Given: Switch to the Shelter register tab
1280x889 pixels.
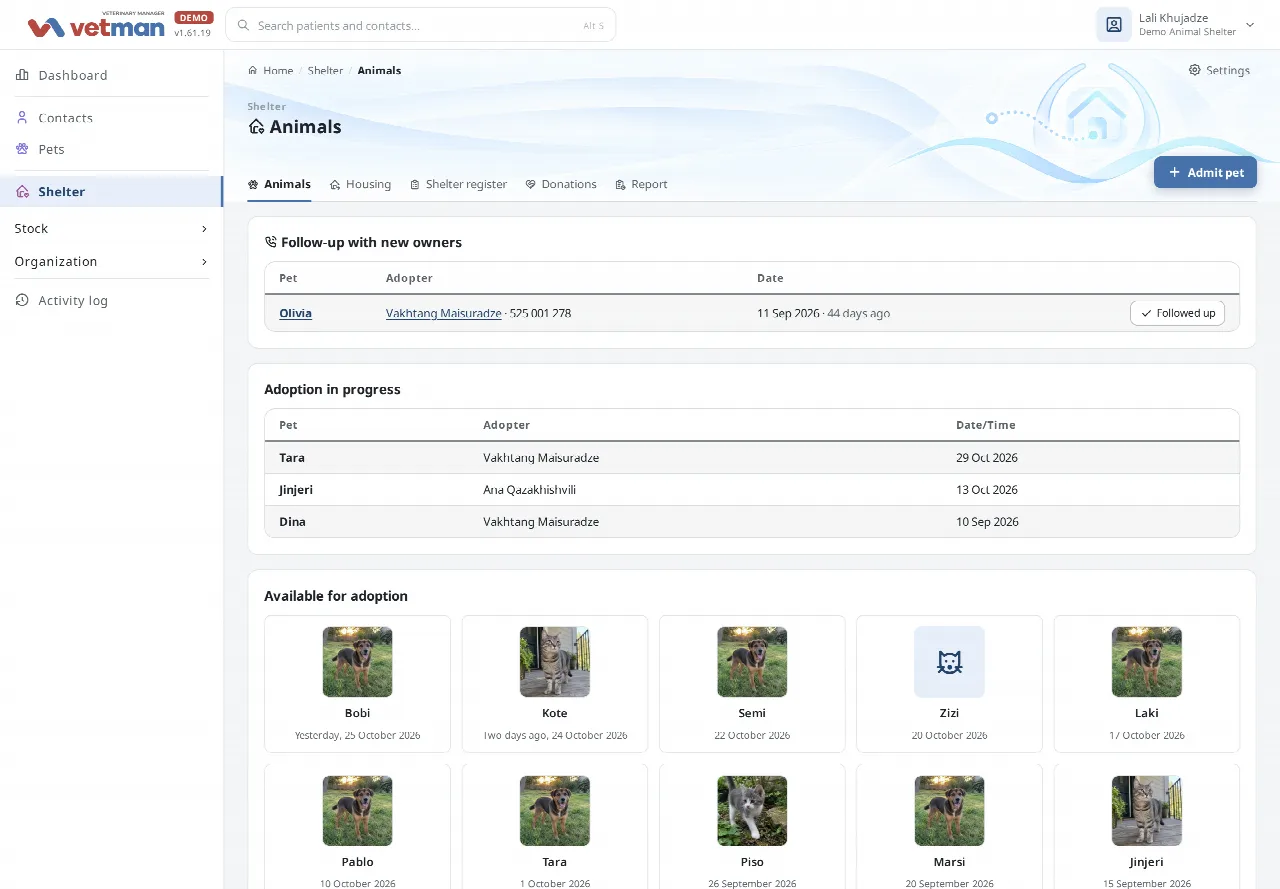Looking at the screenshot, I should click(458, 184).
